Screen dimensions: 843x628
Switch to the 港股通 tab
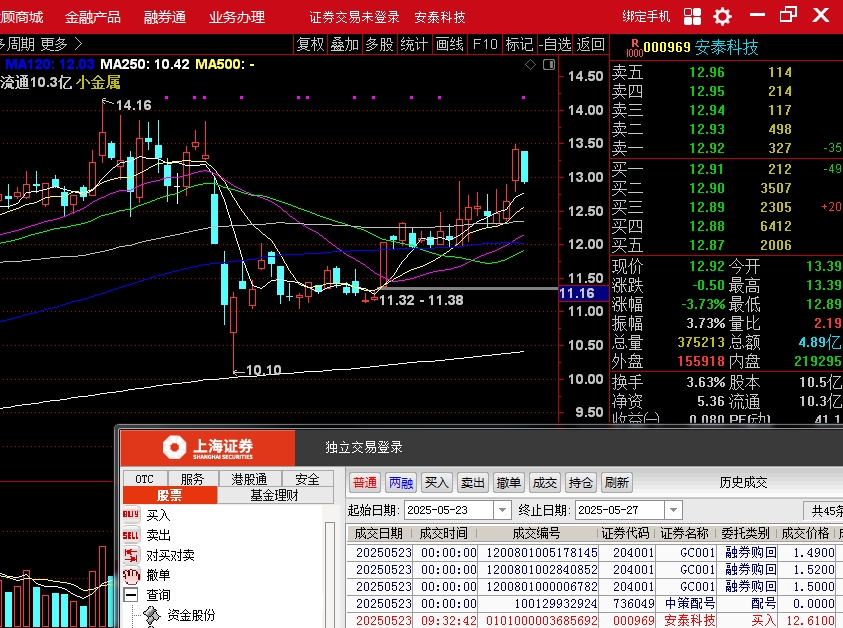248,479
